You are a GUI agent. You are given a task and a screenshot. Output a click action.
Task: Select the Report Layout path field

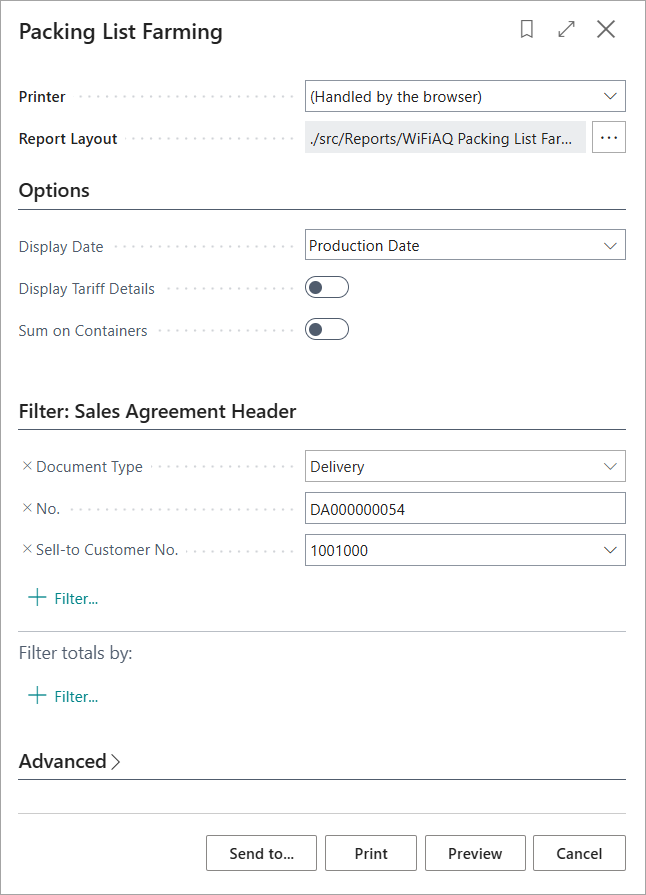pos(445,138)
